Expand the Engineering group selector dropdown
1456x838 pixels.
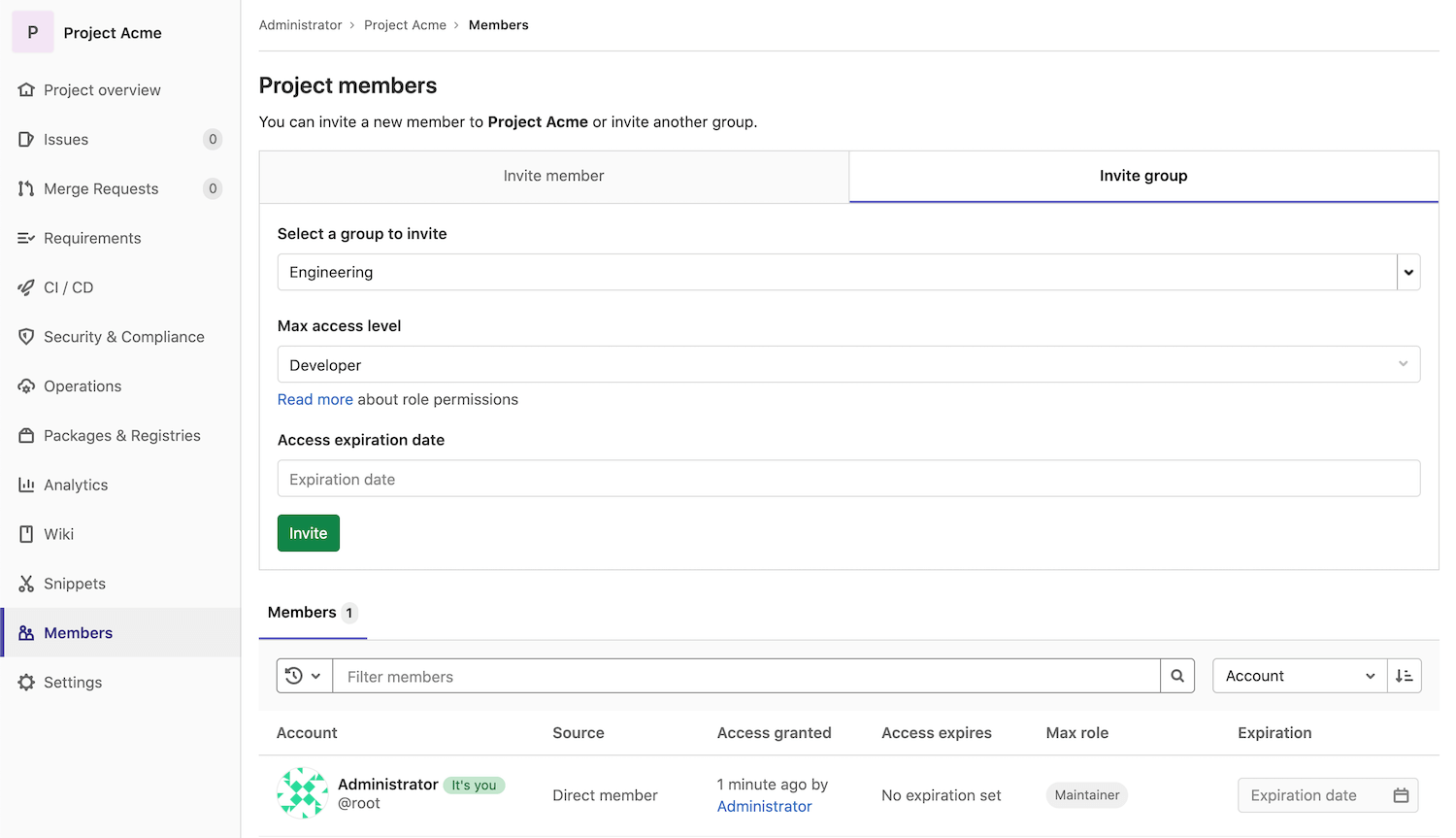[x=1407, y=272]
